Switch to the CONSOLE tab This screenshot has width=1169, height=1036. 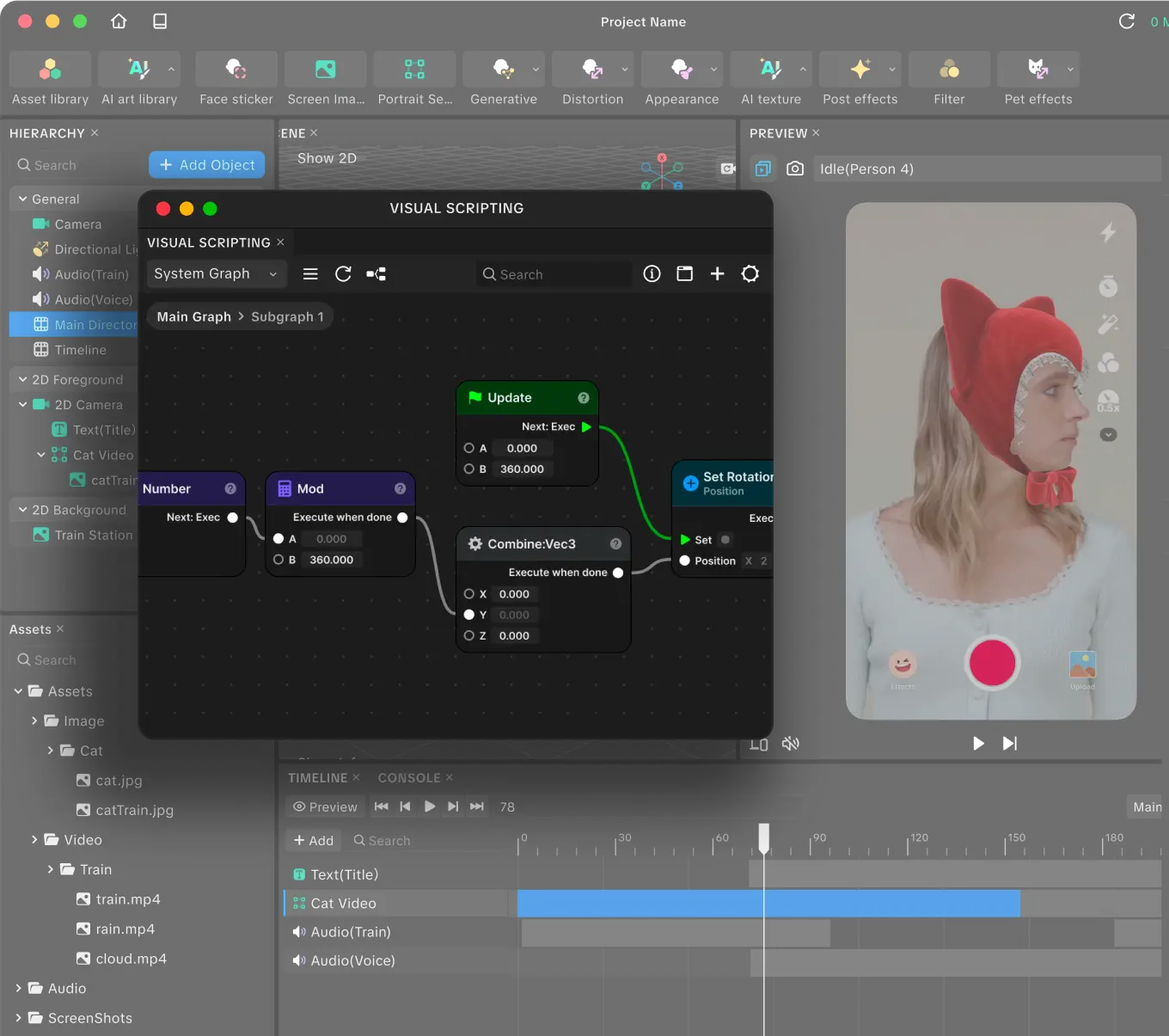click(x=409, y=778)
